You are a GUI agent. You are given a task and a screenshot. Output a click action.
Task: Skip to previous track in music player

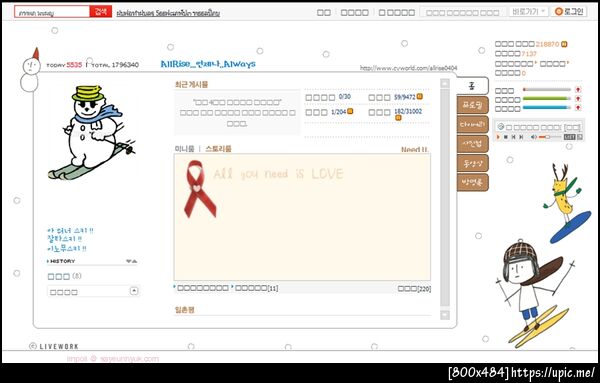coord(514,137)
